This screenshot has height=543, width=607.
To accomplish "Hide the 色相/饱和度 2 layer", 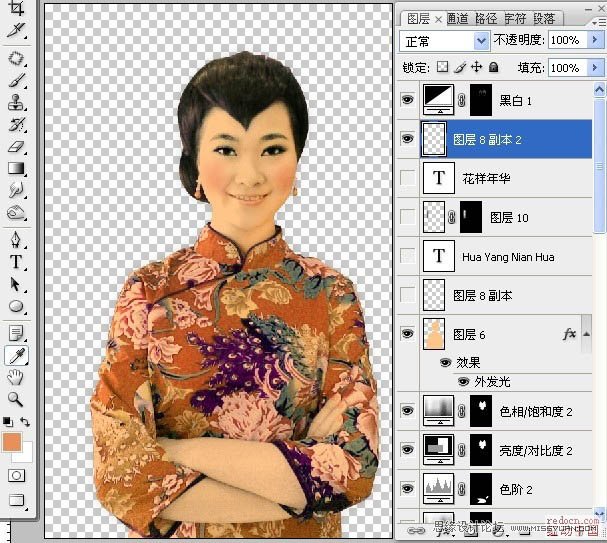I will click(x=407, y=411).
